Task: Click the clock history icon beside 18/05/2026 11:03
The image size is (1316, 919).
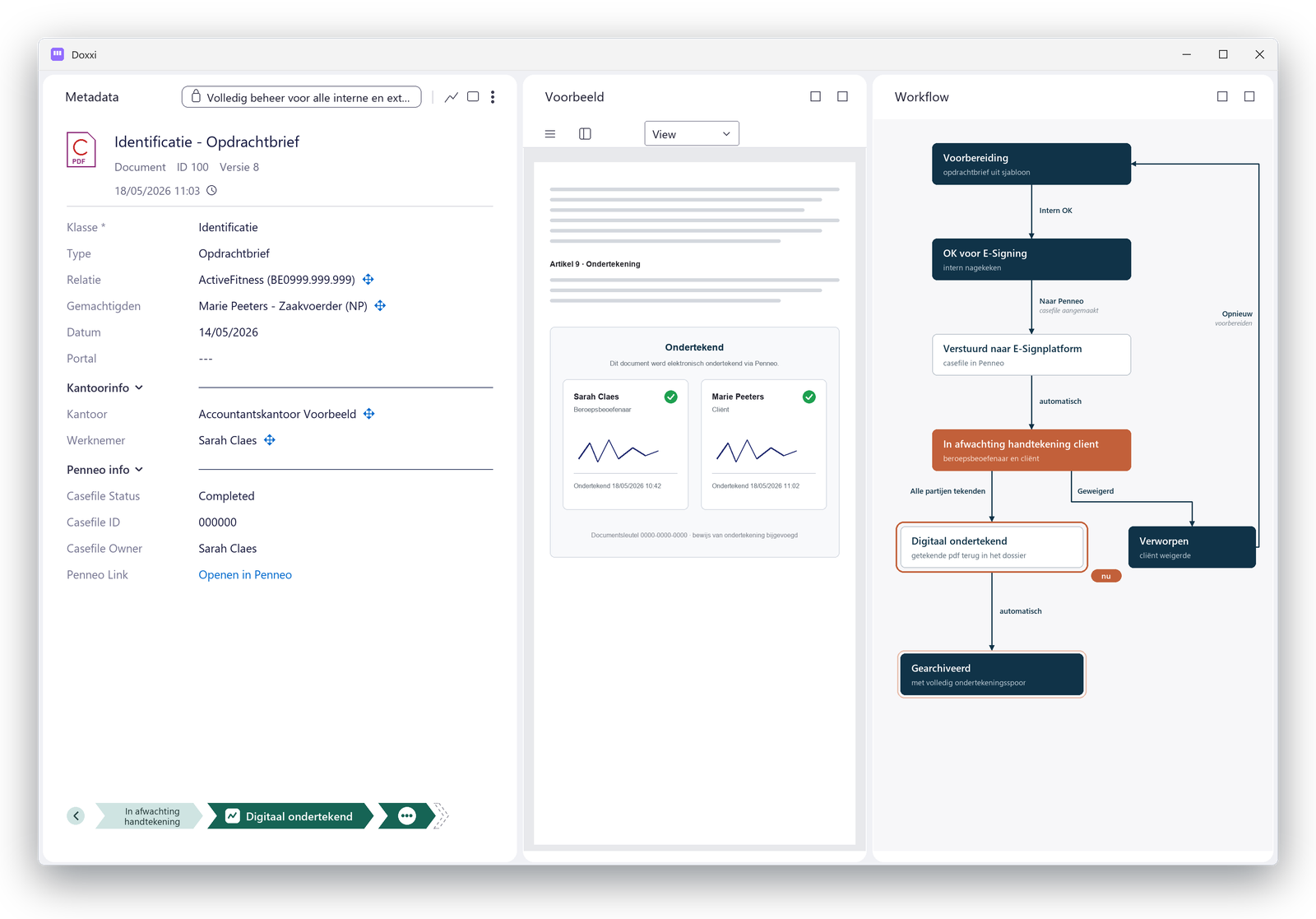Action: (211, 191)
